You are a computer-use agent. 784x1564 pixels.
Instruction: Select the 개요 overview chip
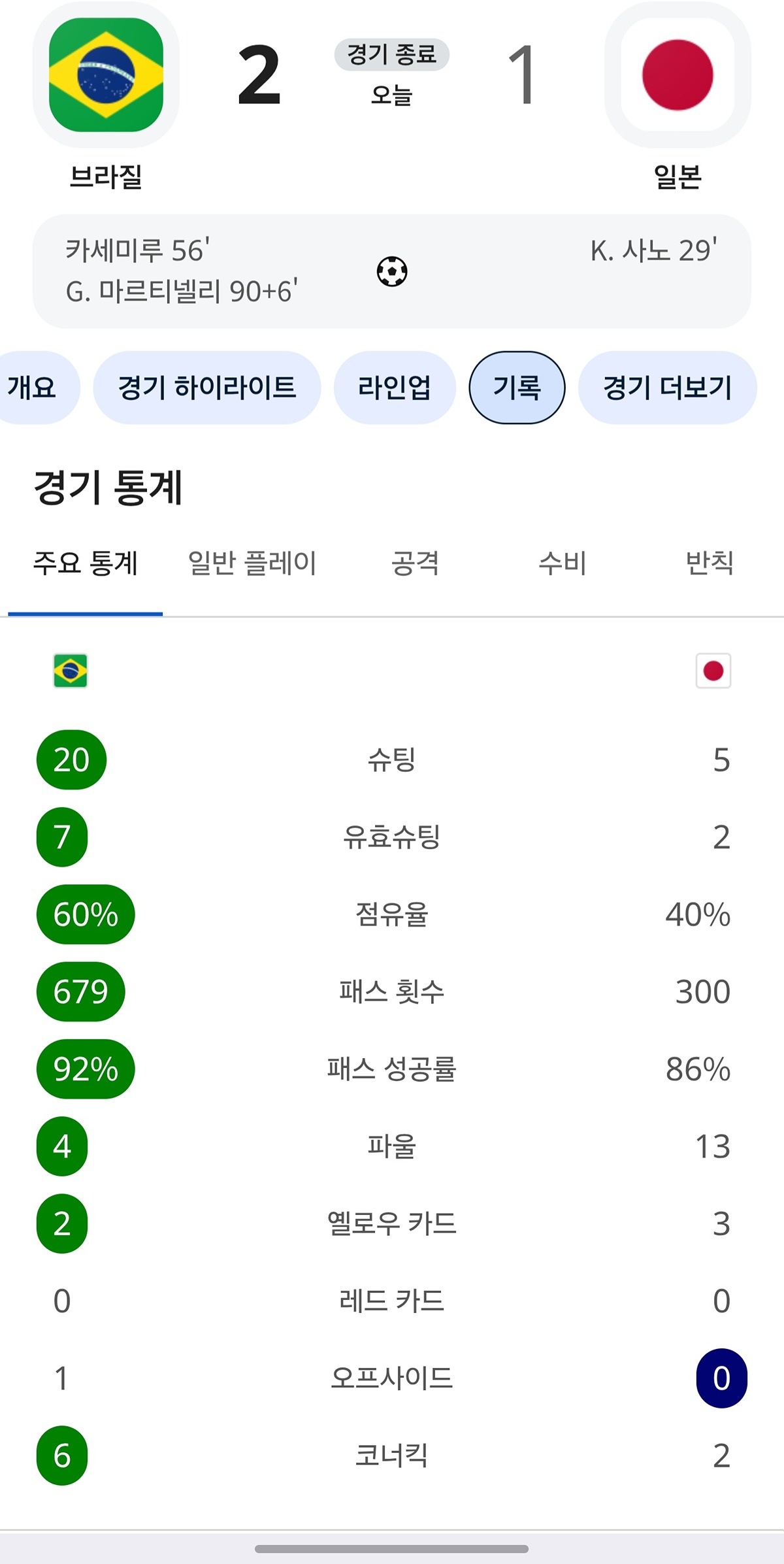click(x=33, y=388)
